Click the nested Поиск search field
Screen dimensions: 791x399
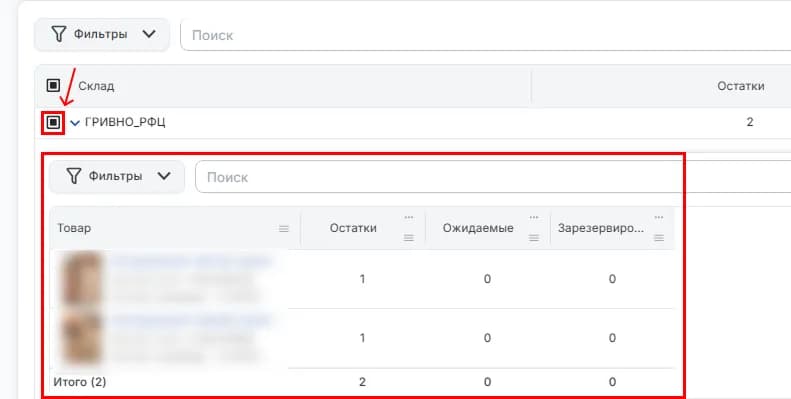(493, 177)
